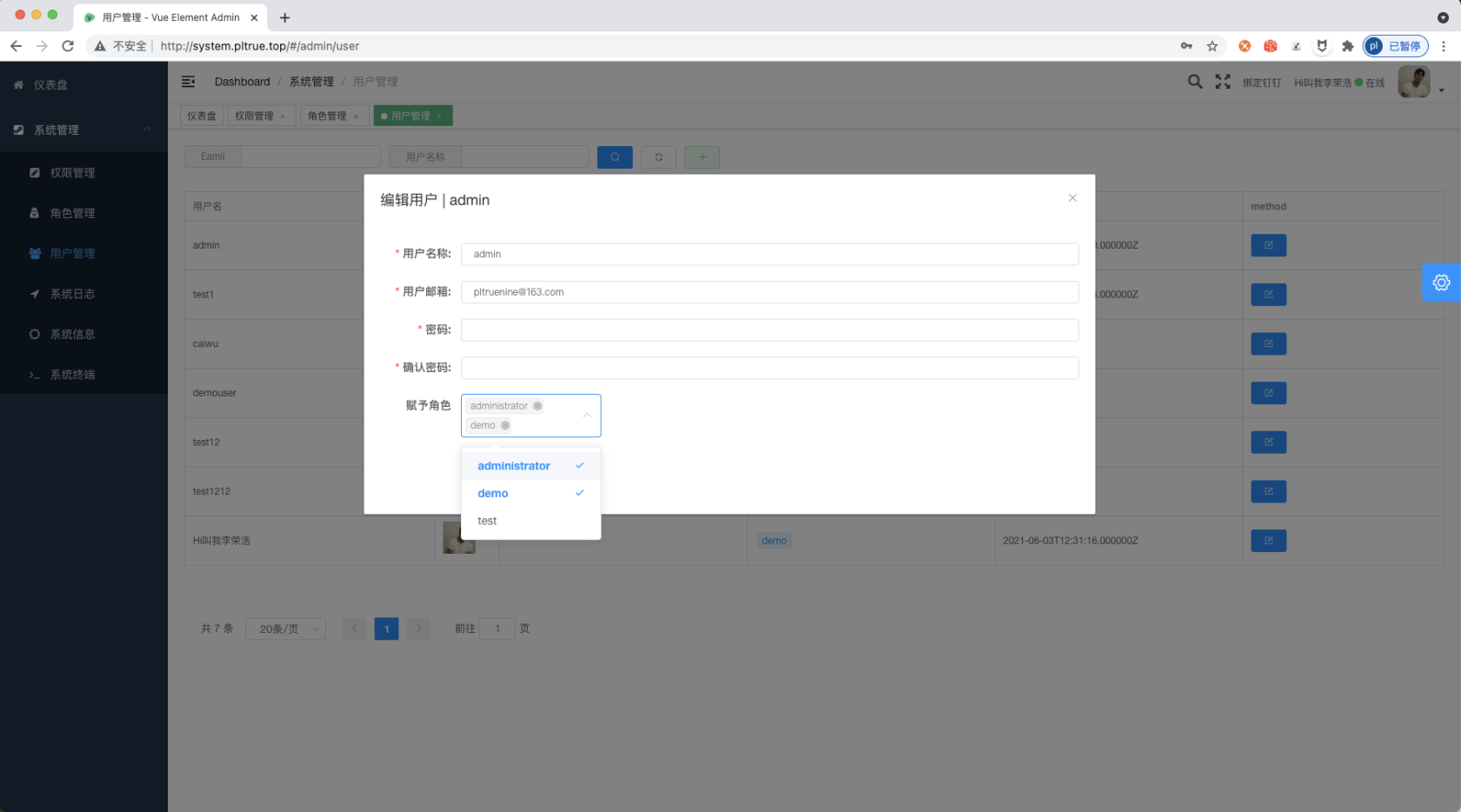Select the test role option
This screenshot has height=812, width=1461.
click(x=487, y=520)
